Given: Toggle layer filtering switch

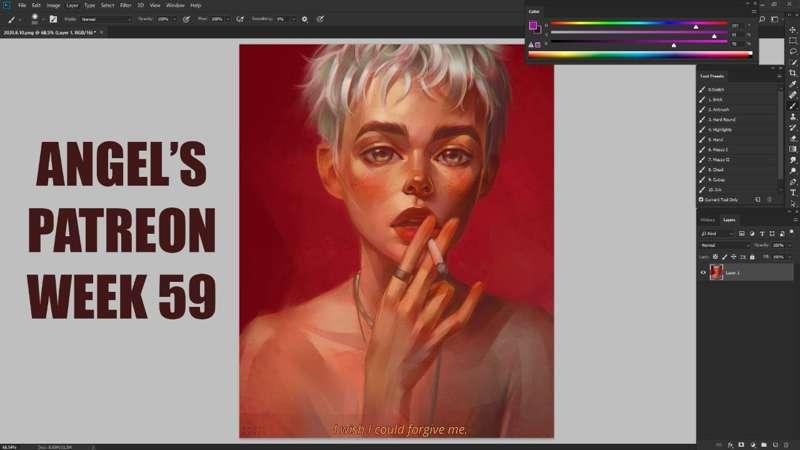Looking at the screenshot, I should click(x=791, y=232).
